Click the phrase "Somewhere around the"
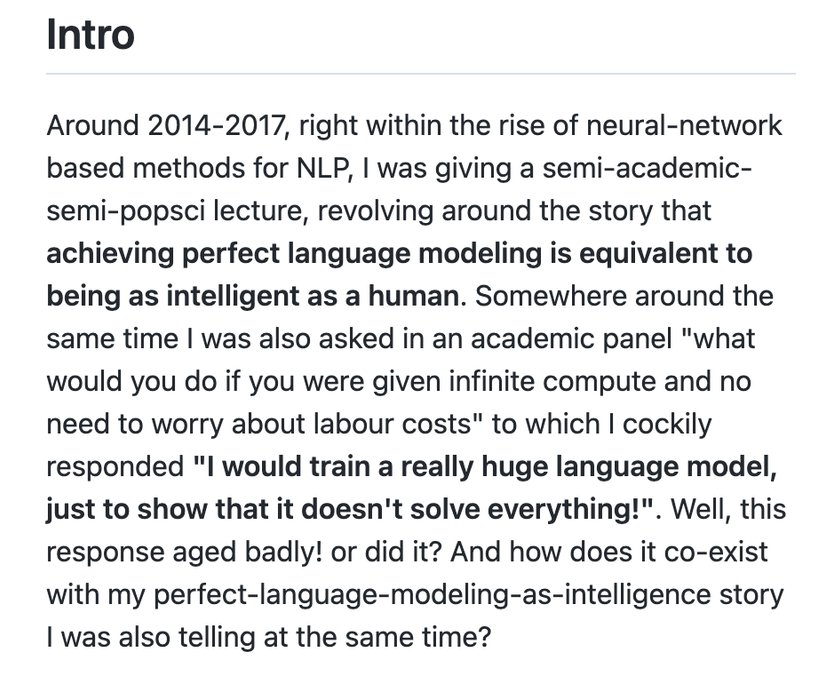This screenshot has height=700, width=826. click(x=624, y=296)
